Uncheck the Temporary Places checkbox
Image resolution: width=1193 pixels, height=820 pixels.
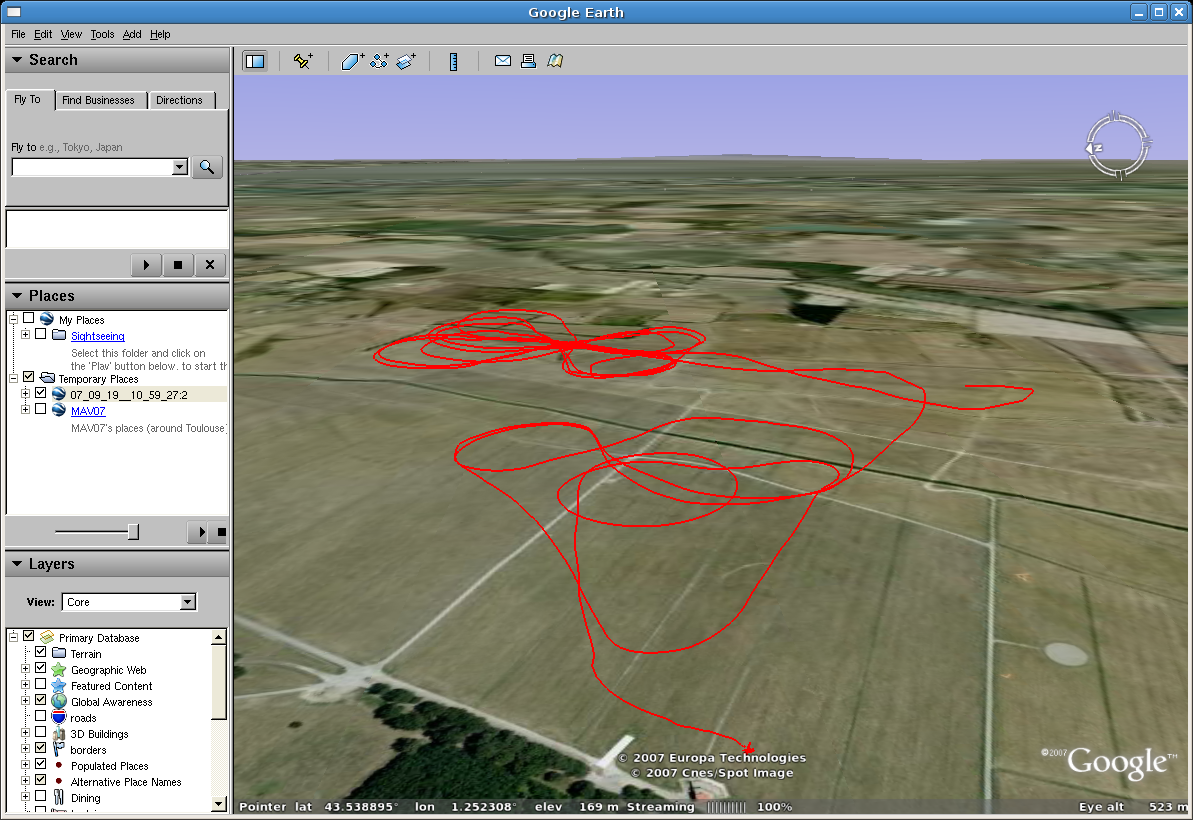pyautogui.click(x=29, y=377)
